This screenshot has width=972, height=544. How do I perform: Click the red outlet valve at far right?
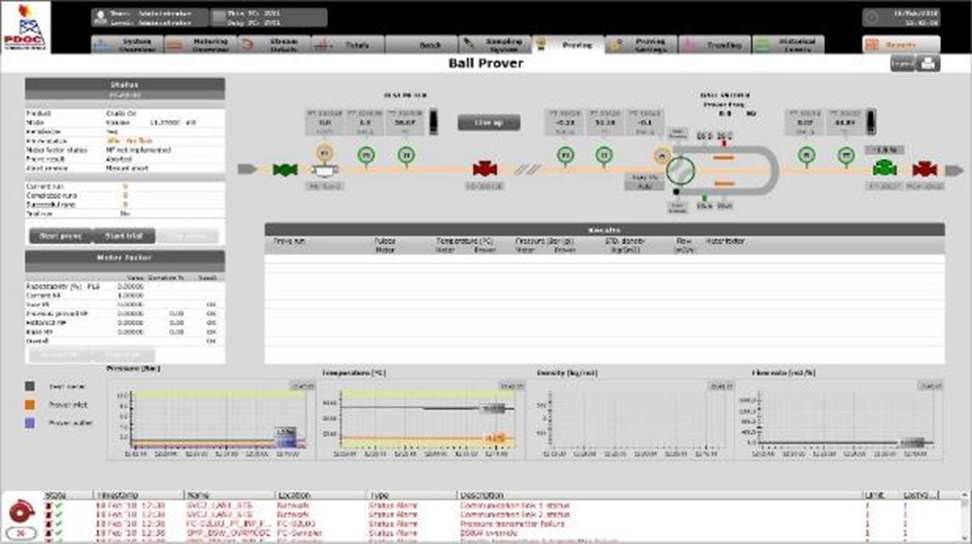924,170
